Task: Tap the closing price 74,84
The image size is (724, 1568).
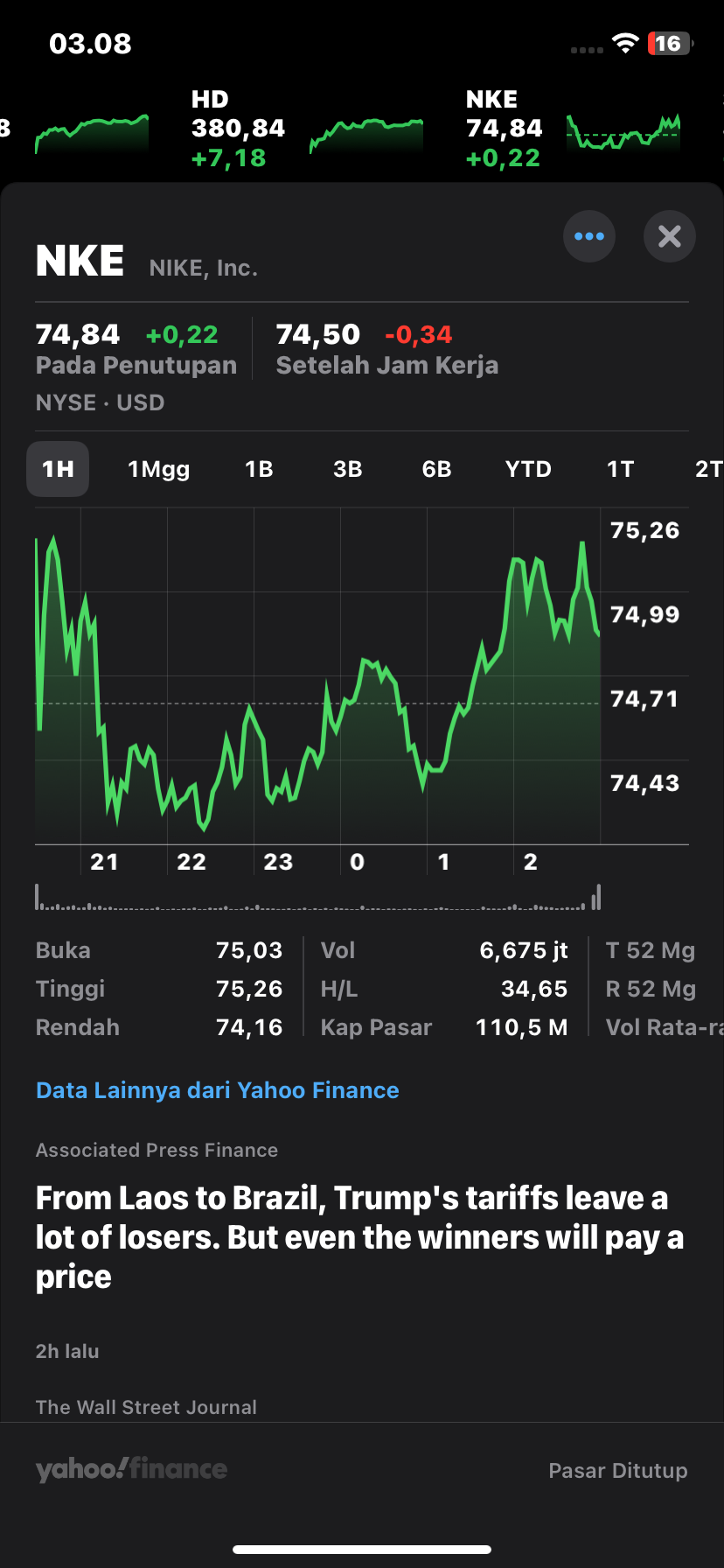Action: (78, 334)
